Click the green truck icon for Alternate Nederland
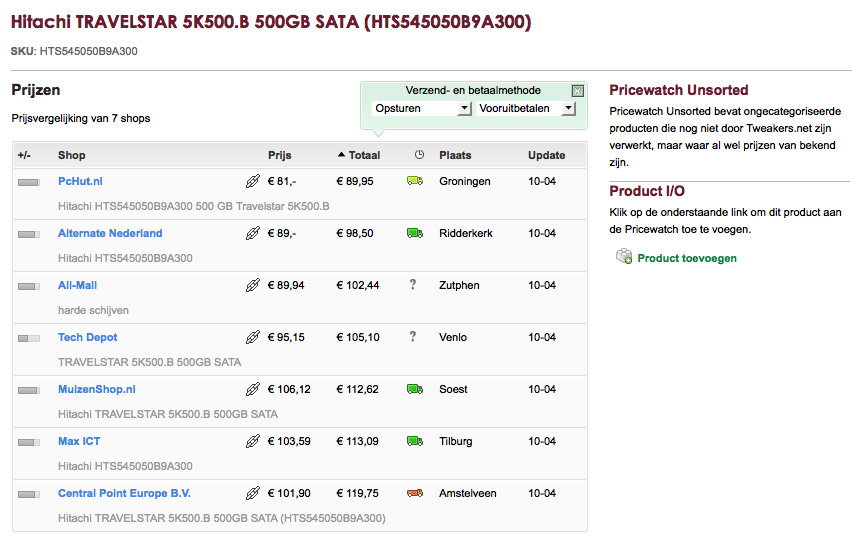The width and height of the screenshot is (866, 545). (415, 233)
